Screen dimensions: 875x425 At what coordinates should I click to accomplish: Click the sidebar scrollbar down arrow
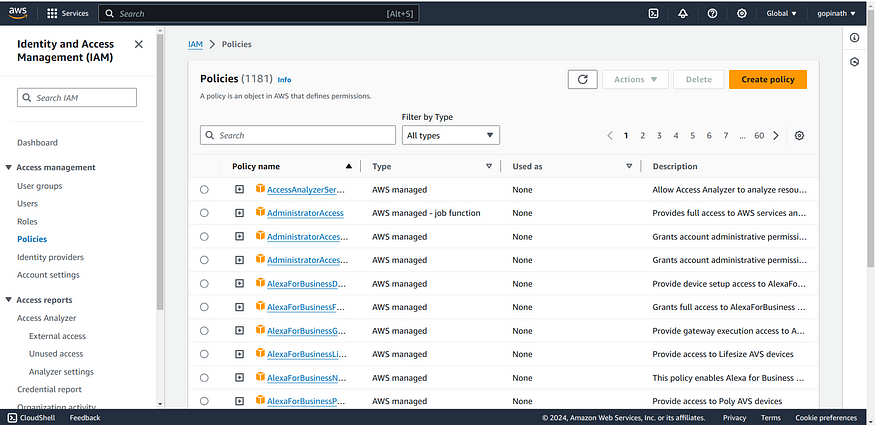[160, 404]
